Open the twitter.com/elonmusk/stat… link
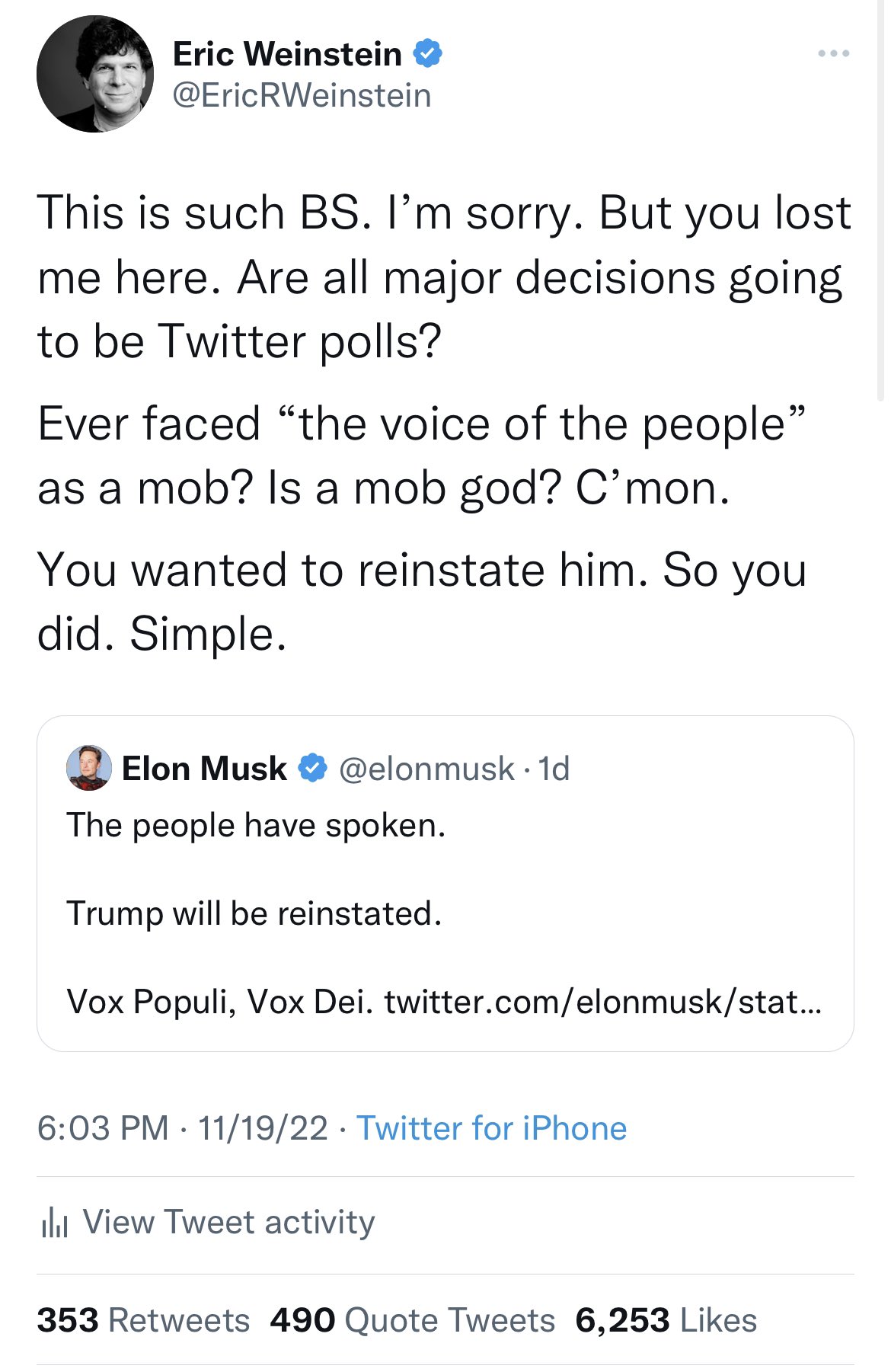 coord(602,1002)
